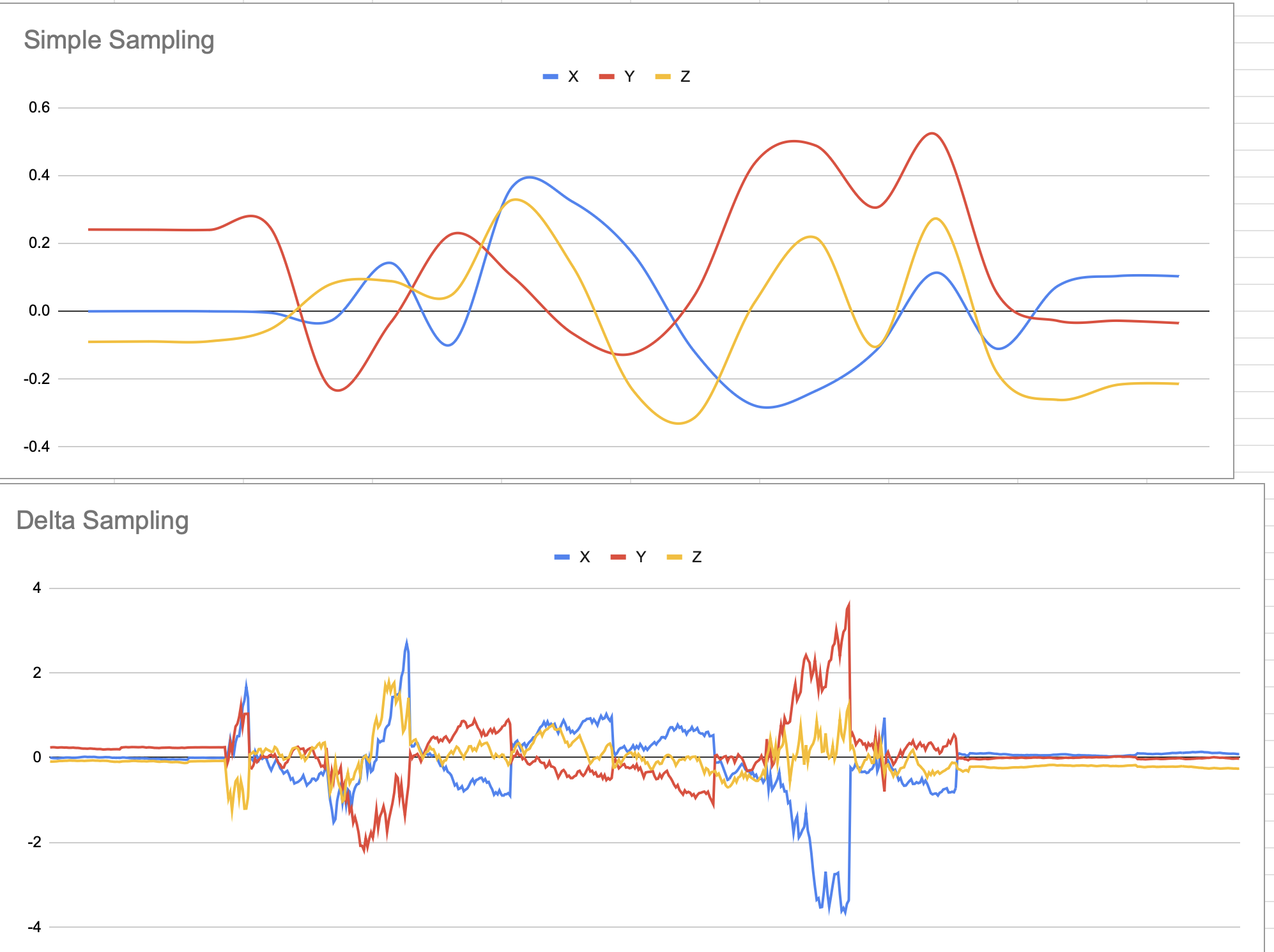The image size is (1274, 952).
Task: Click the tallest red Y spike in Delta Sampling
Action: pos(848,603)
